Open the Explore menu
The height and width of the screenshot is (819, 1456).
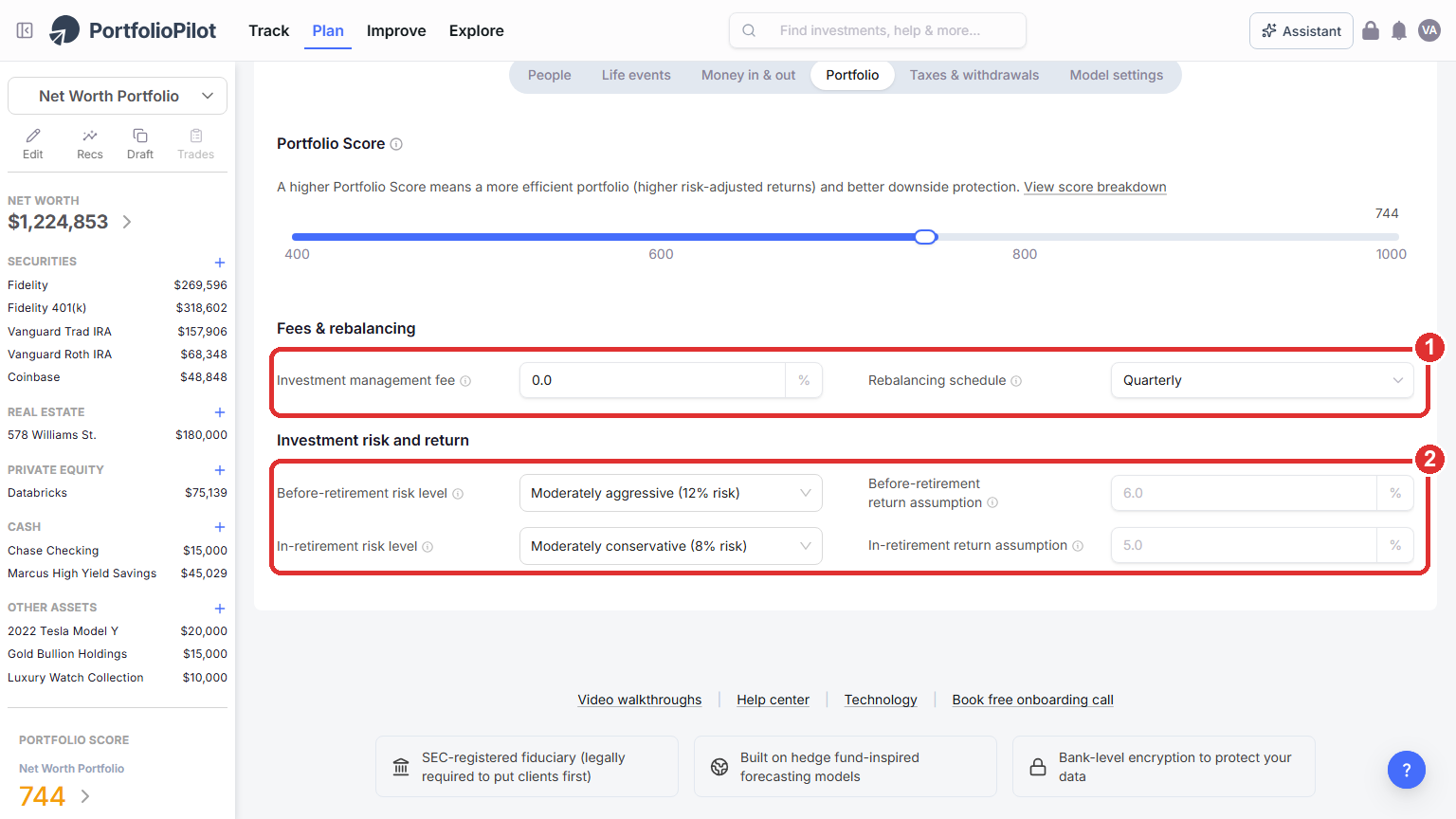pos(477,30)
